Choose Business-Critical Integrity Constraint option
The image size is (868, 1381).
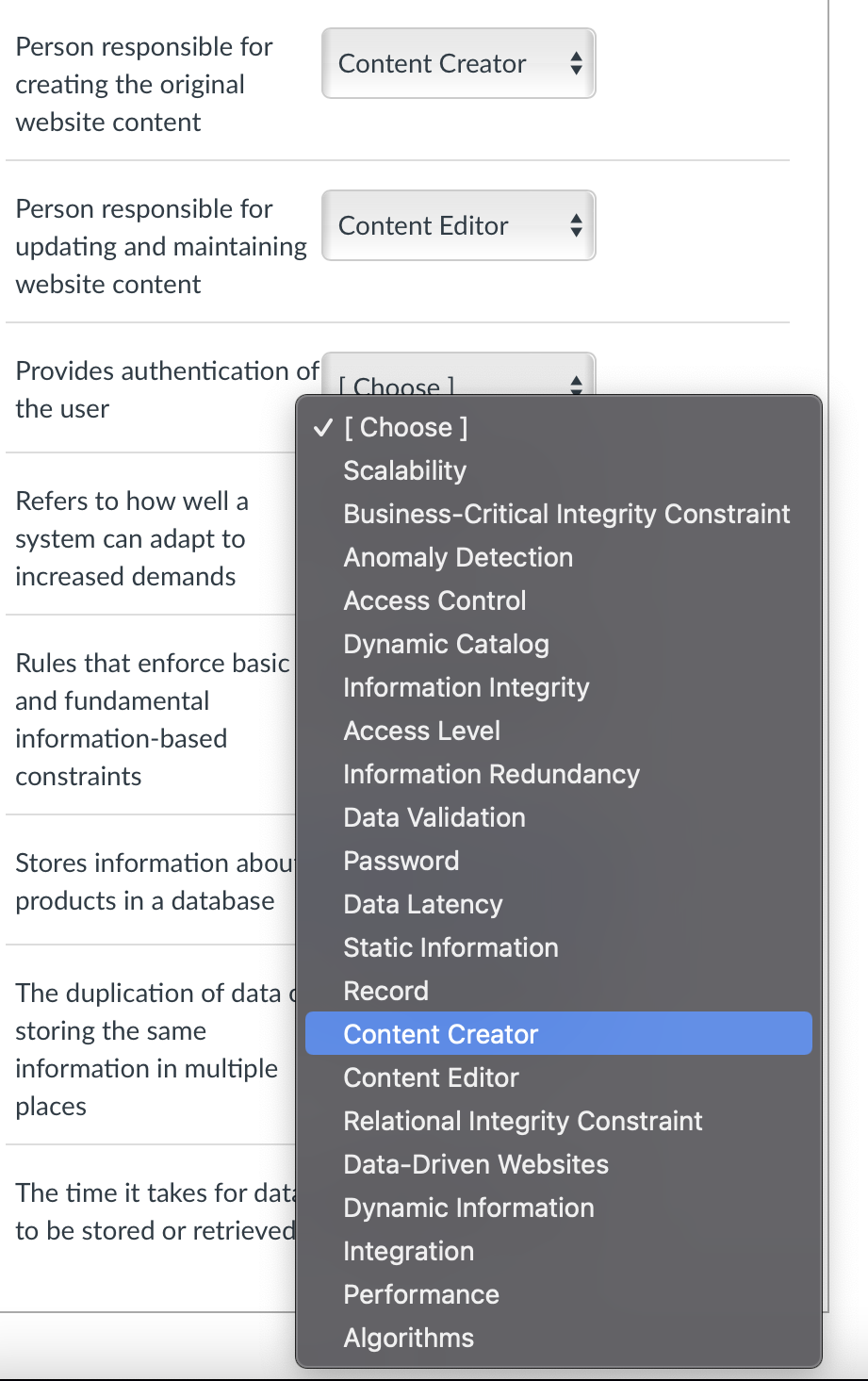(565, 514)
